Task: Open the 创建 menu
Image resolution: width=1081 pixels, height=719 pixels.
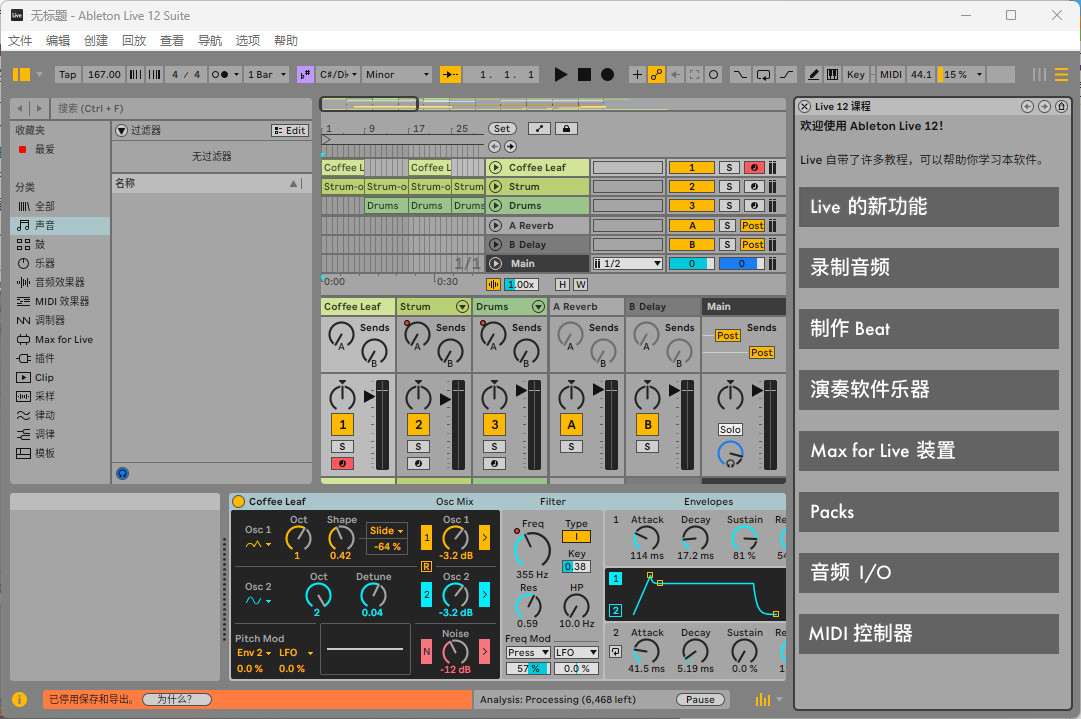Action: tap(96, 41)
